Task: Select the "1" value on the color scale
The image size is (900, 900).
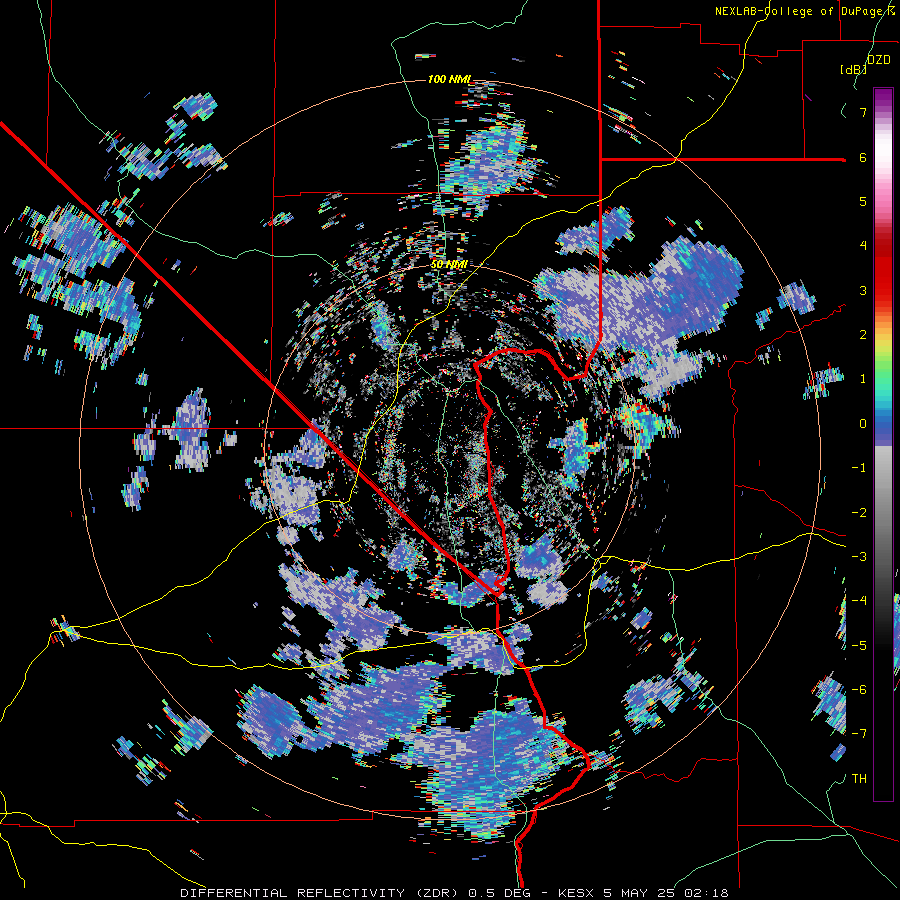Action: pos(863,379)
